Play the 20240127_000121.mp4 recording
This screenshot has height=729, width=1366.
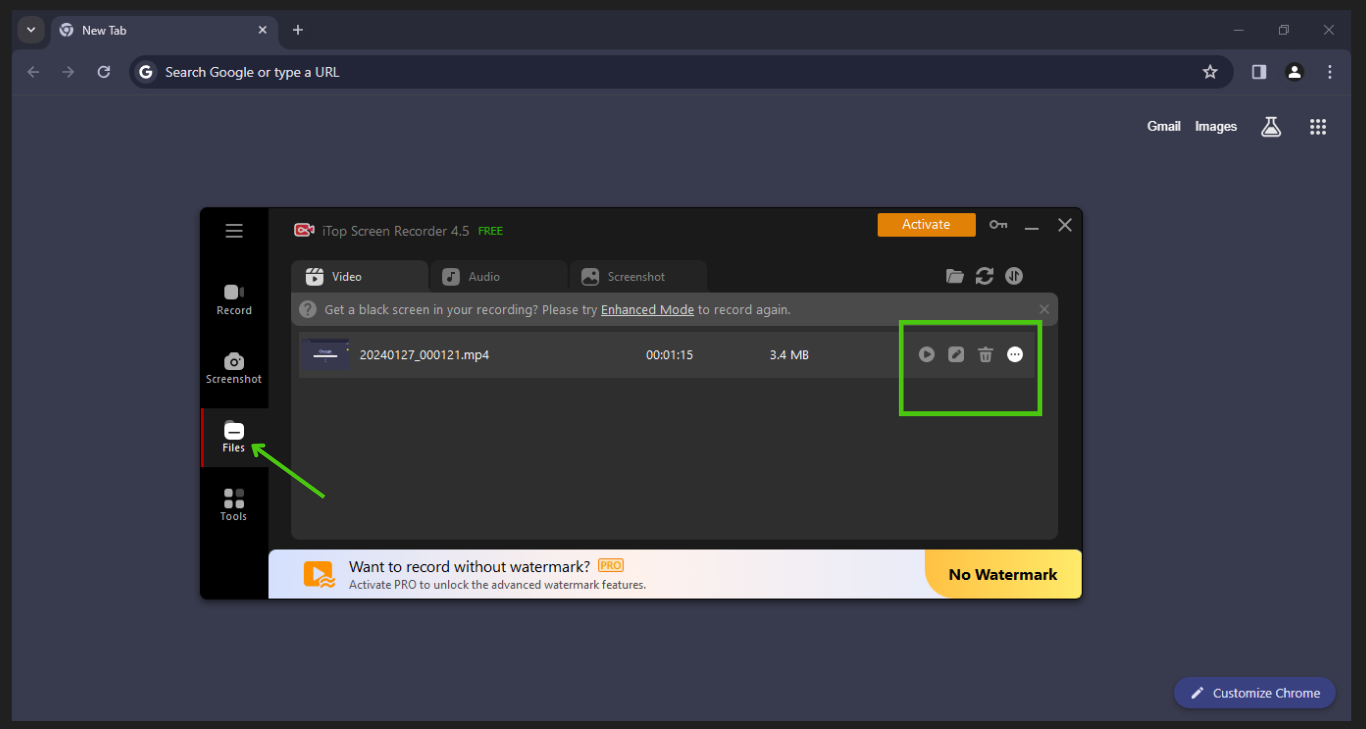click(927, 355)
